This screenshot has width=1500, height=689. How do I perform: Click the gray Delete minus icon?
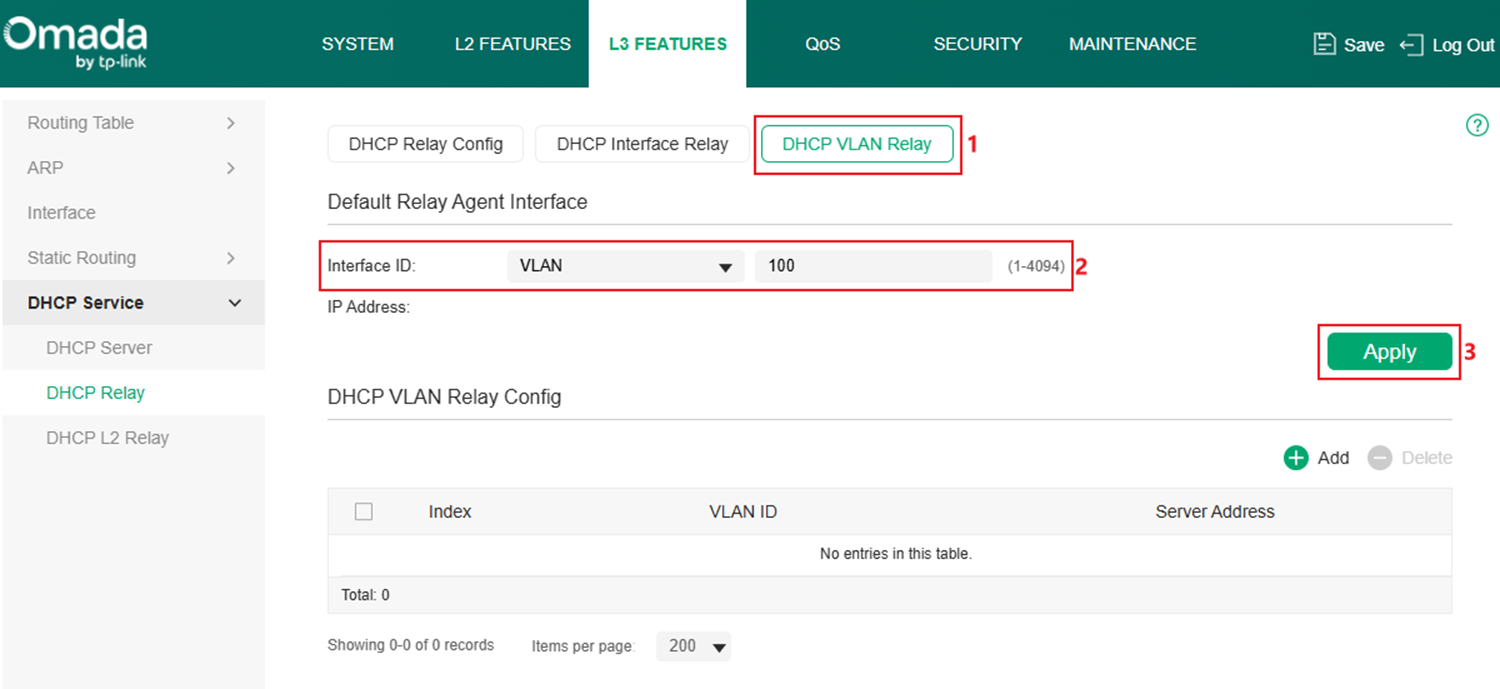1380,458
